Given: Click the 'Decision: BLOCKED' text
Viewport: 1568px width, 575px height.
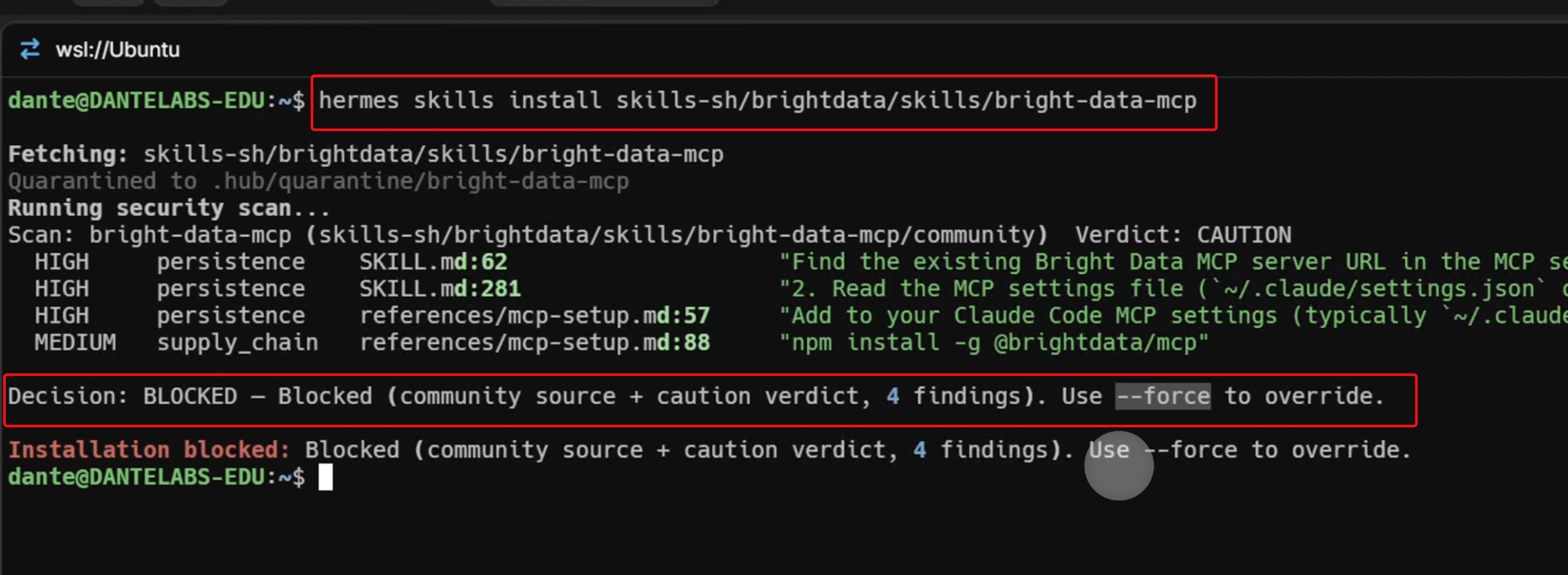Looking at the screenshot, I should click(x=122, y=397).
